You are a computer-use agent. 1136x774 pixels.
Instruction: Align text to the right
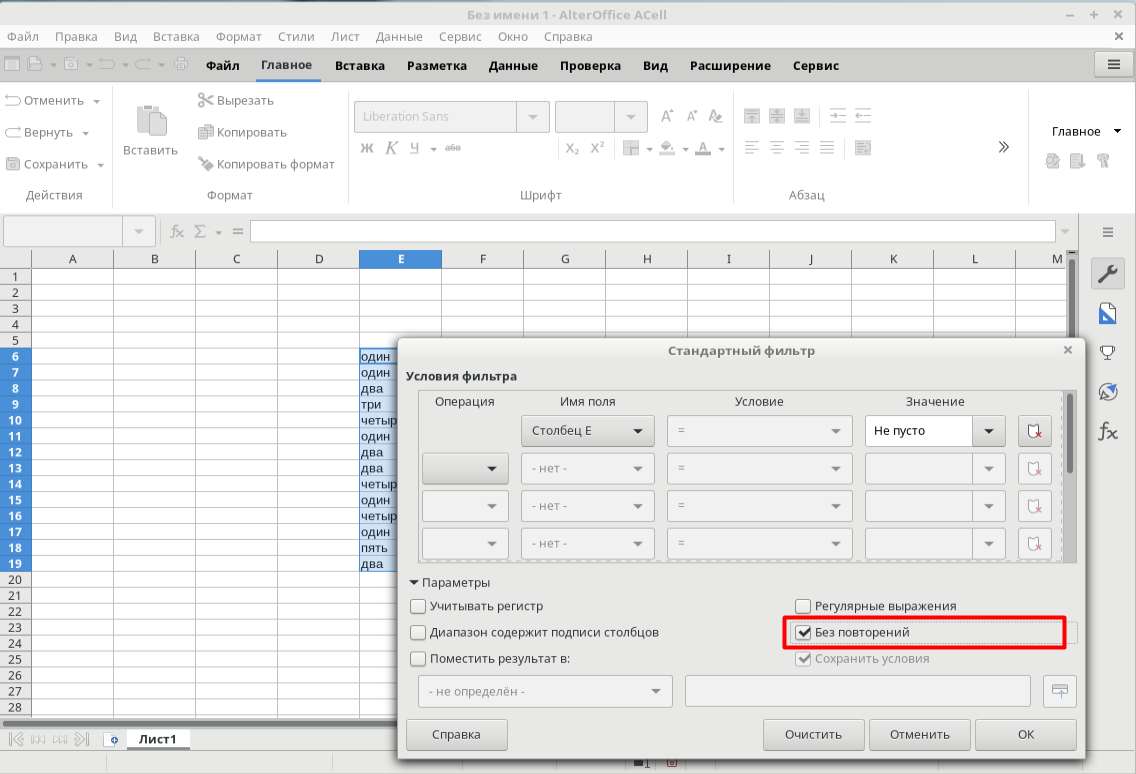801,148
